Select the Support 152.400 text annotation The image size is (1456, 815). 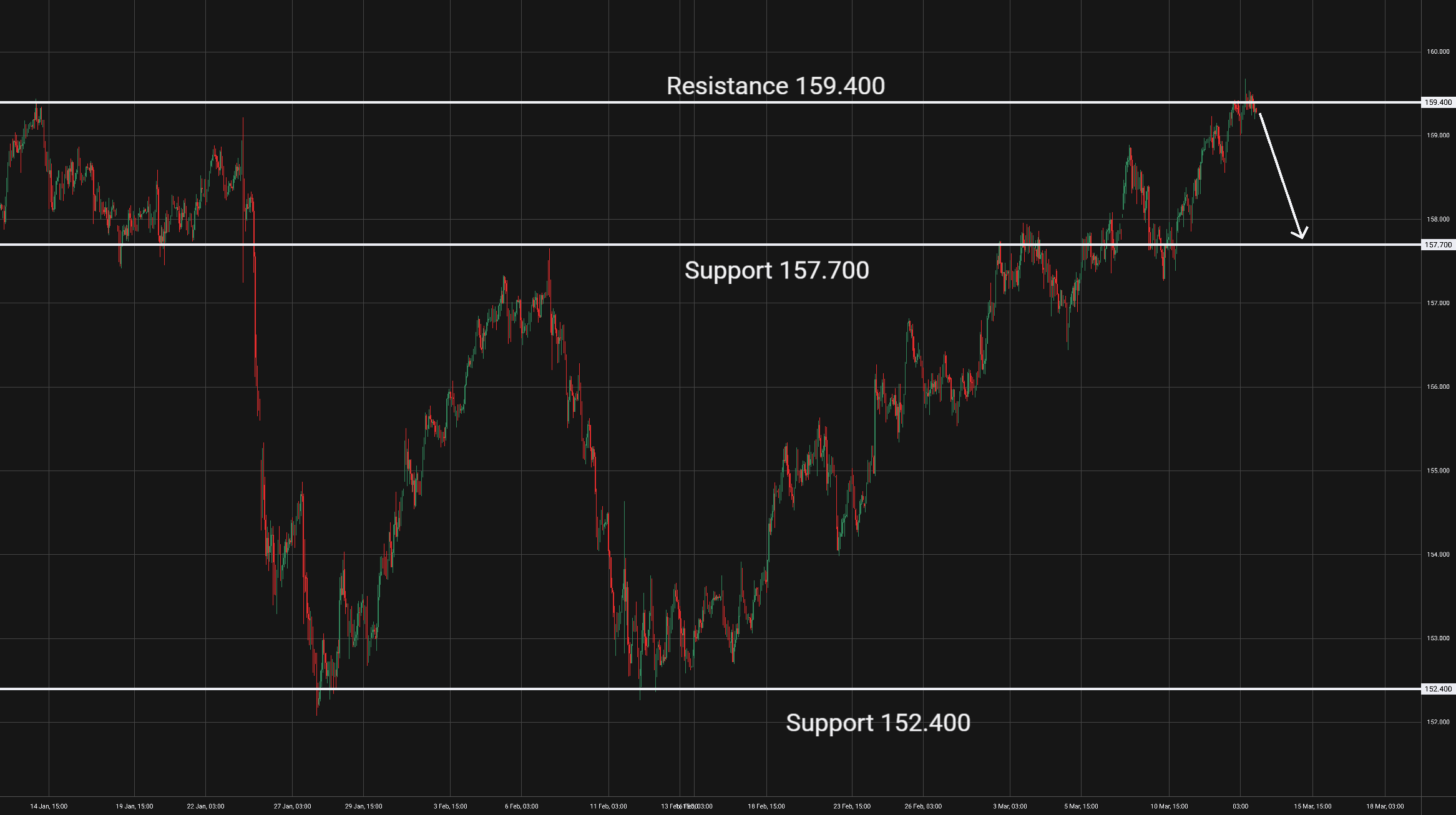pyautogui.click(x=877, y=723)
